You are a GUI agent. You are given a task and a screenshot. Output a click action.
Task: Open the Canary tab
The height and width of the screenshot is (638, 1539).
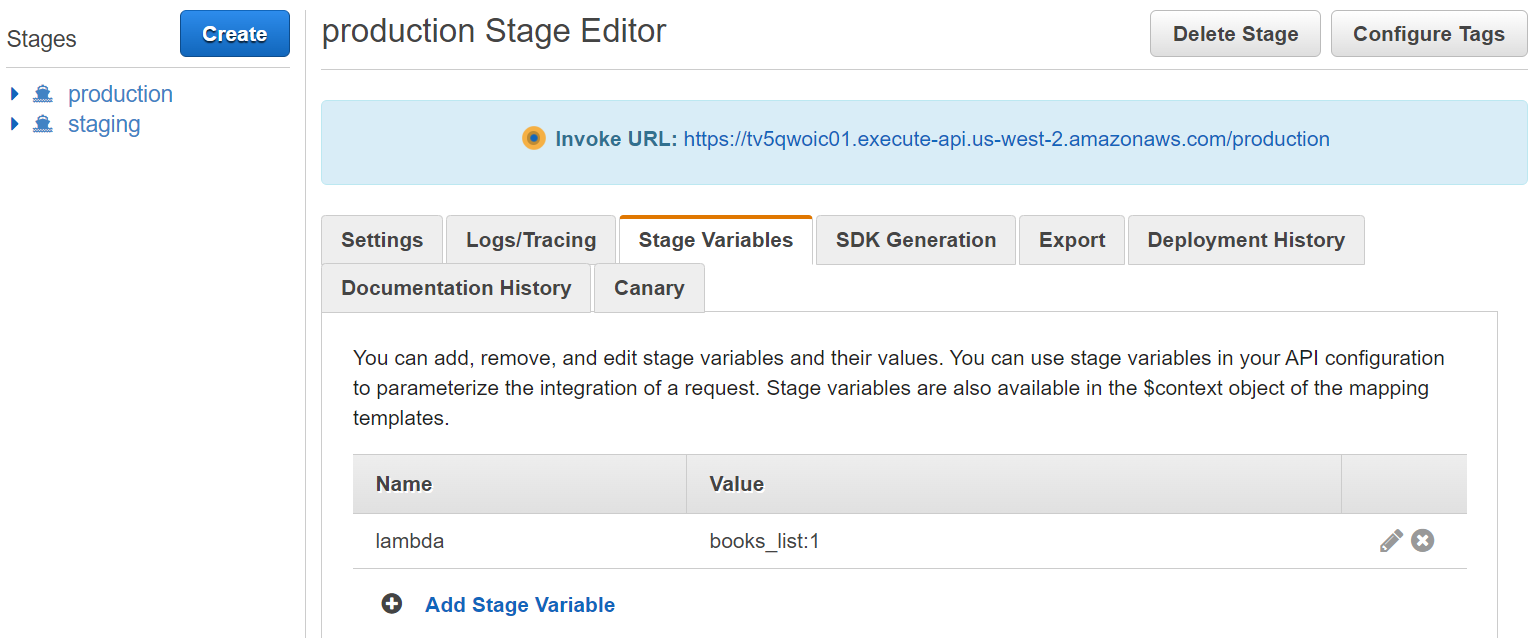click(649, 288)
